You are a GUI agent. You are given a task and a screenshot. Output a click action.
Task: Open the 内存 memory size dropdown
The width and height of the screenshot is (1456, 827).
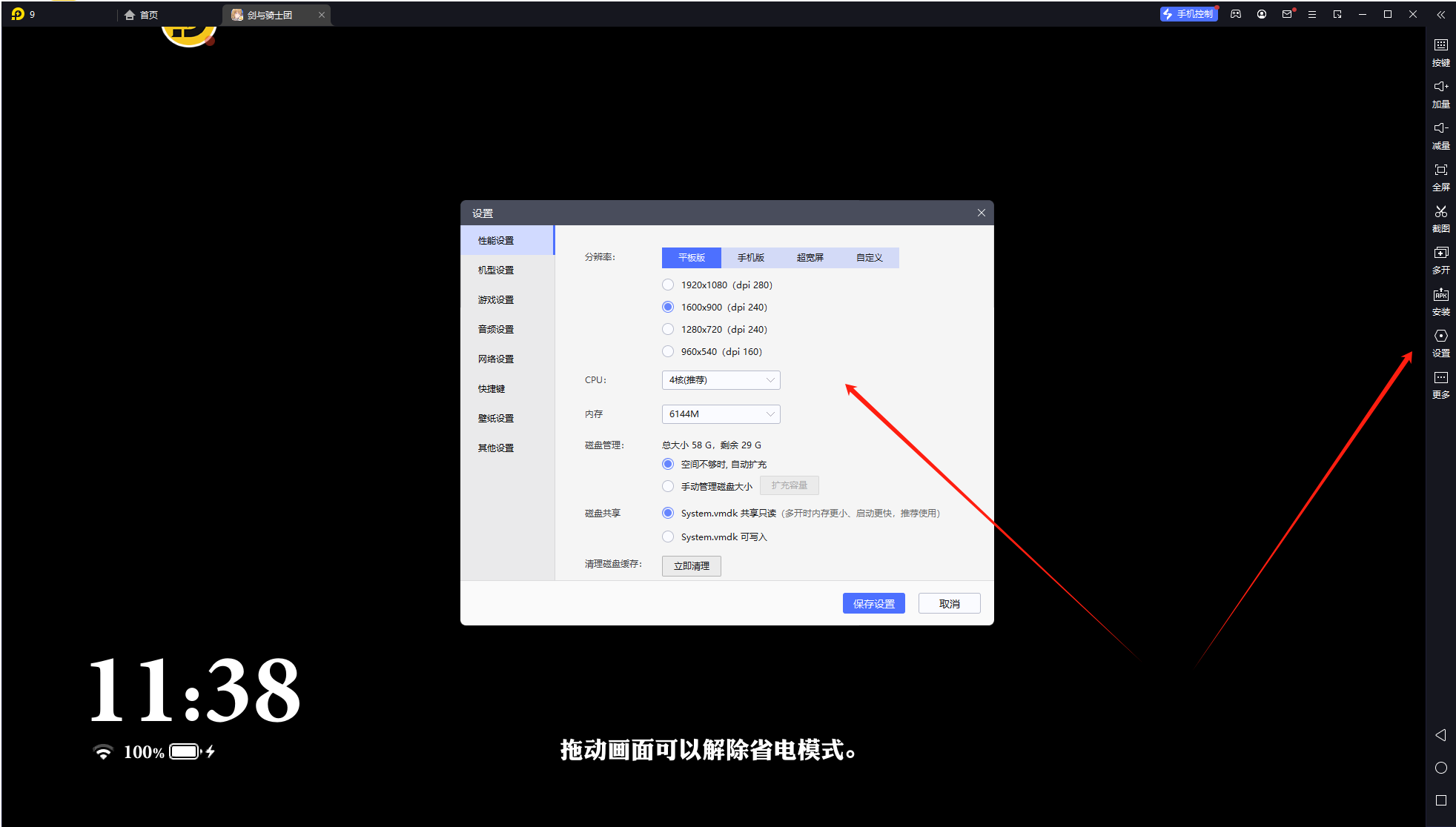pos(721,414)
